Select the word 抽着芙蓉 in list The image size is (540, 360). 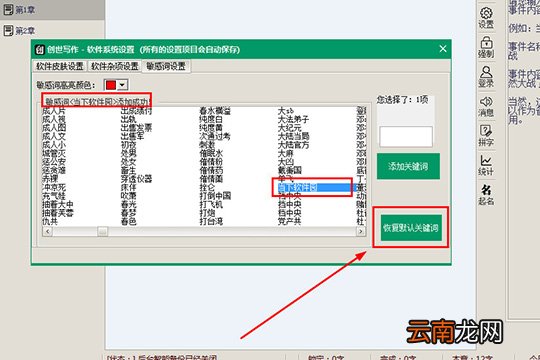[58, 213]
